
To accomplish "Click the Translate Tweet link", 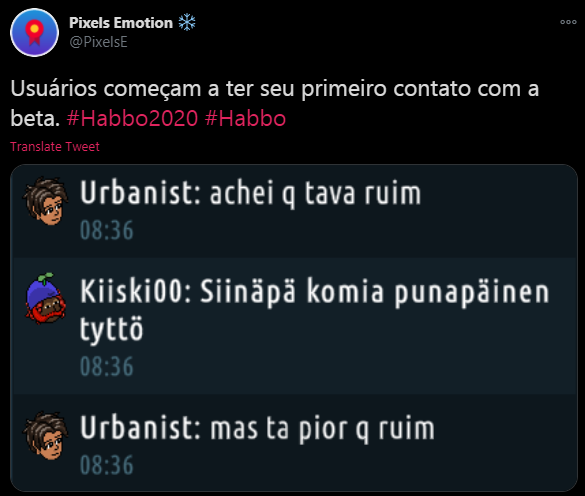I will point(55,147).
